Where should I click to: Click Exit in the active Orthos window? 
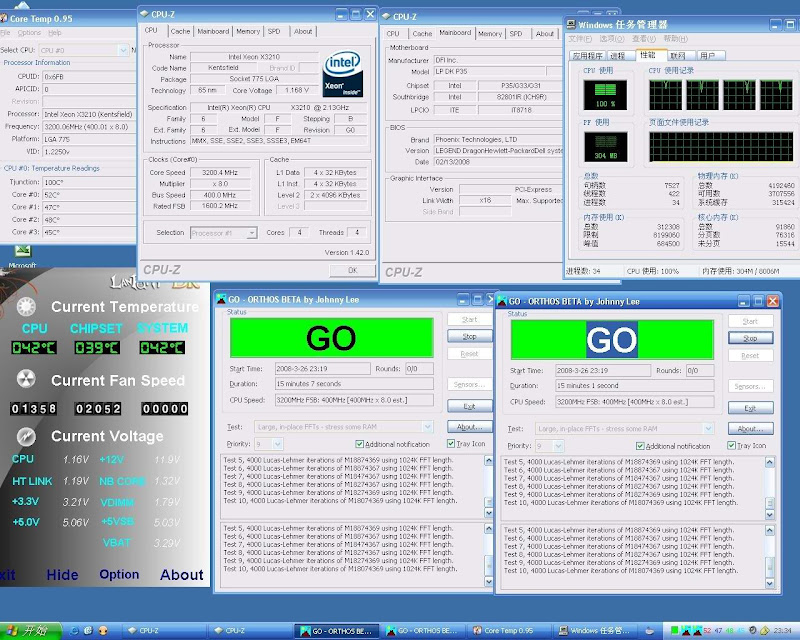coord(751,408)
